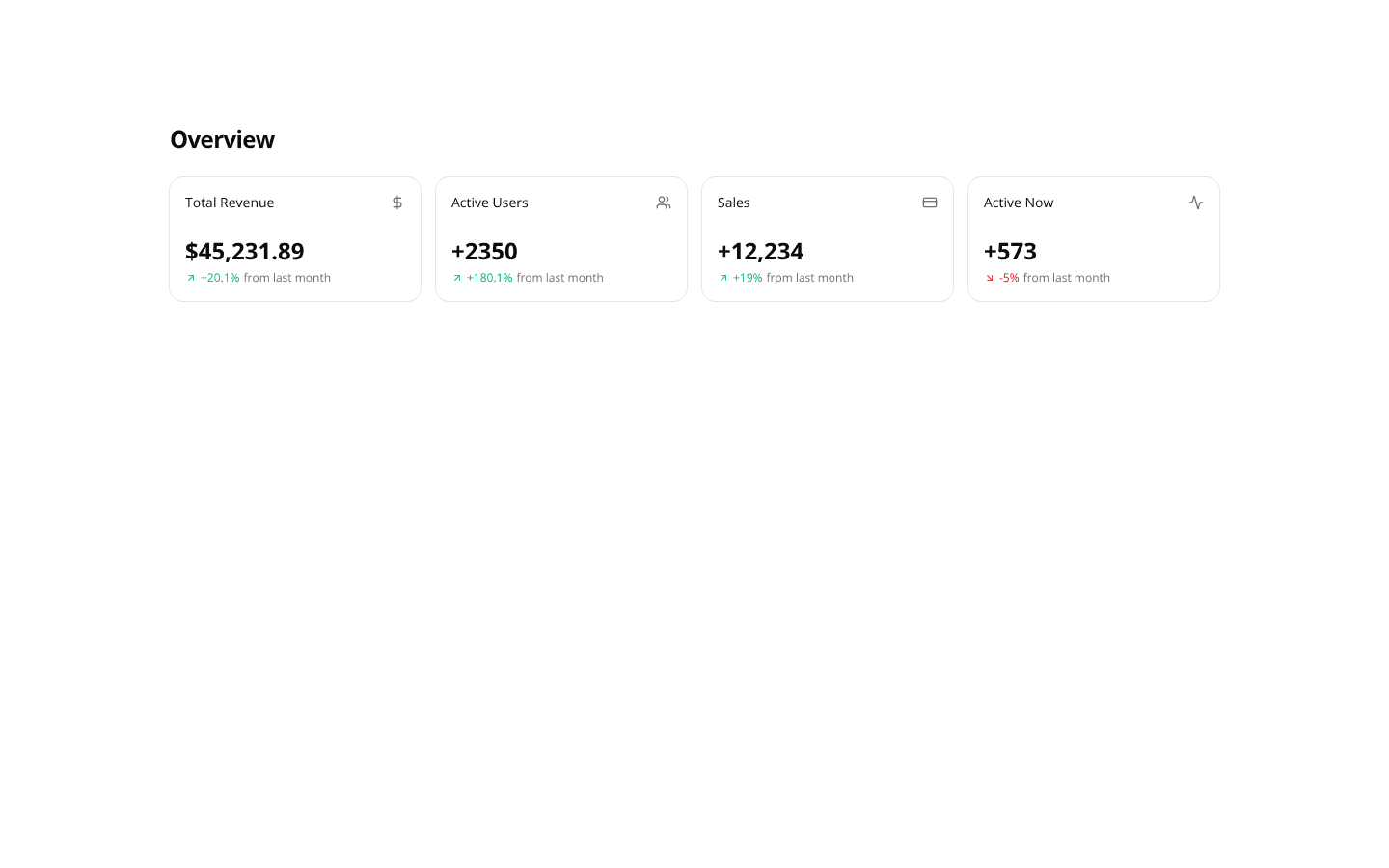The image size is (1389, 868).
Task: Select the Total Revenue card
Action: pos(294,239)
